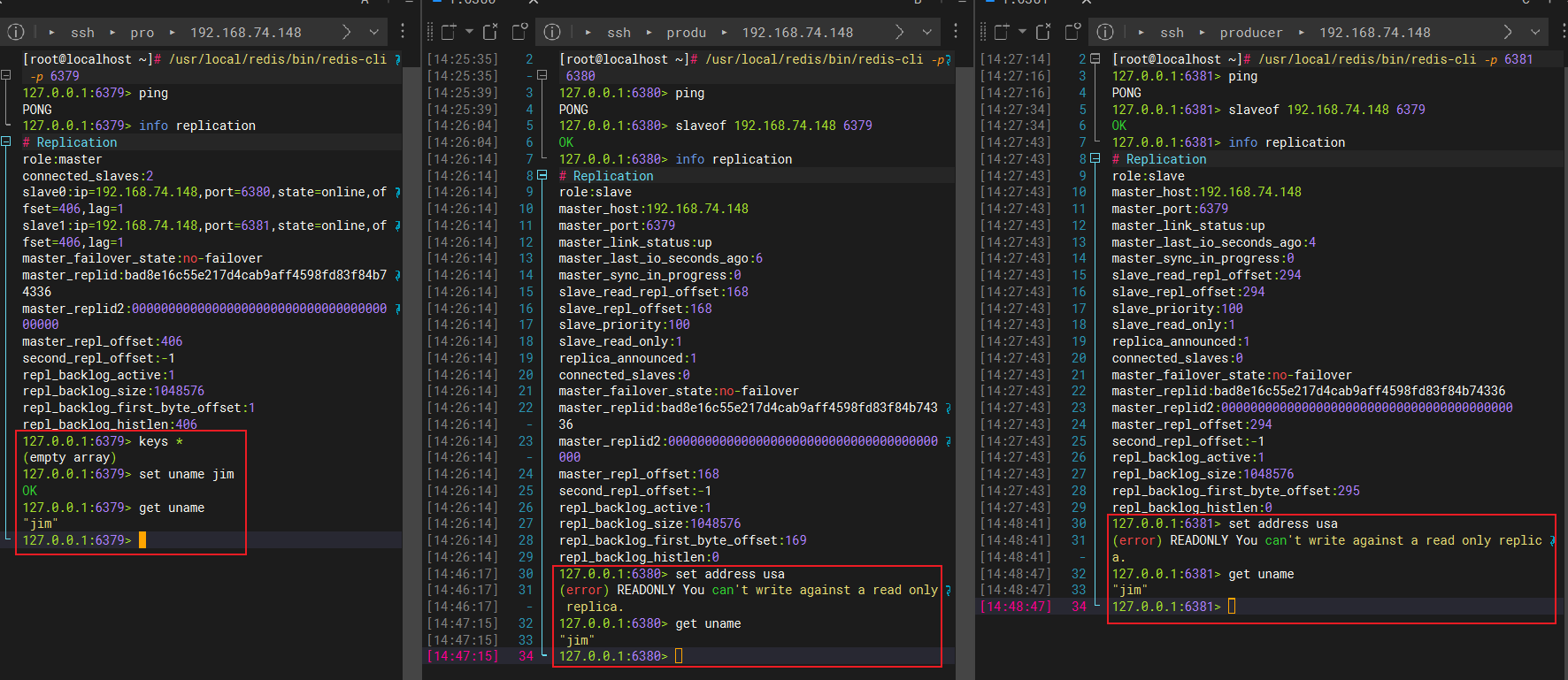Screen dimensions: 1568x680
Task: Click the 127.0.0.1:6380> prompt cursor at line 34
Action: [x=679, y=656]
